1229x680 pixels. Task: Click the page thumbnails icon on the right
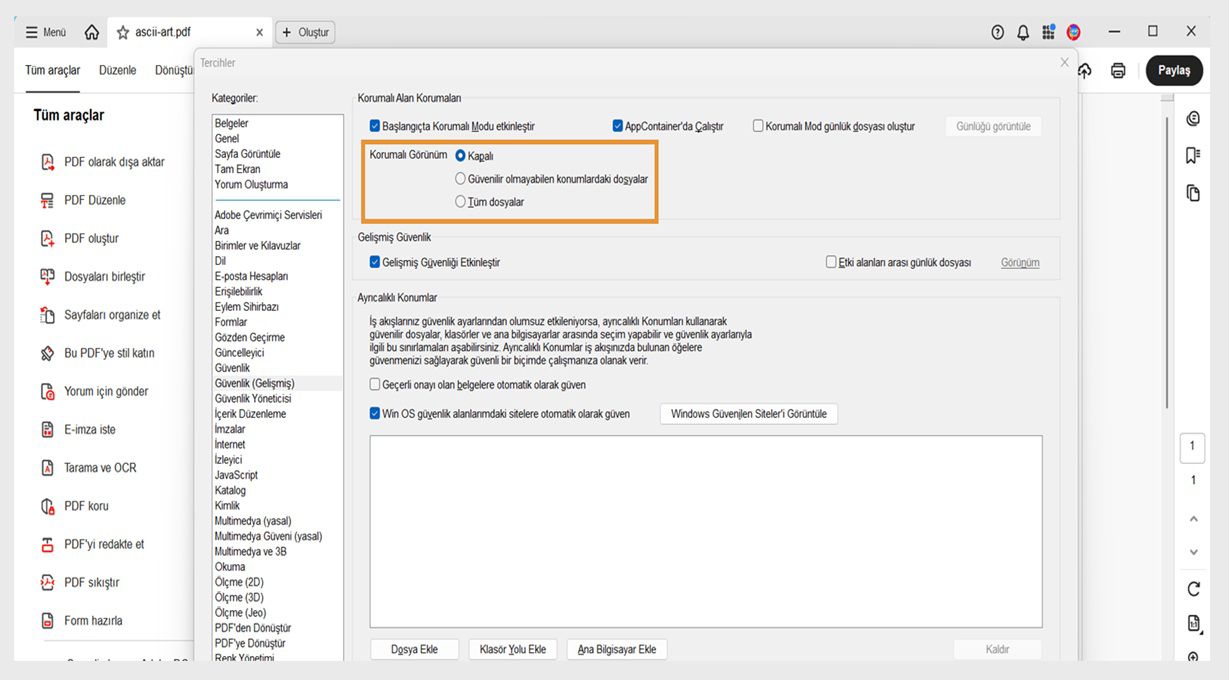coord(1192,186)
